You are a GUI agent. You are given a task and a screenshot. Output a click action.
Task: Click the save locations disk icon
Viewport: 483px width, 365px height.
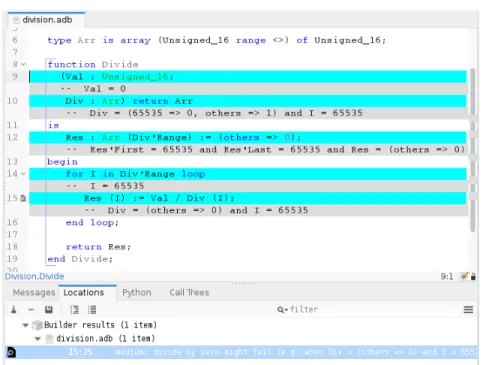49,310
